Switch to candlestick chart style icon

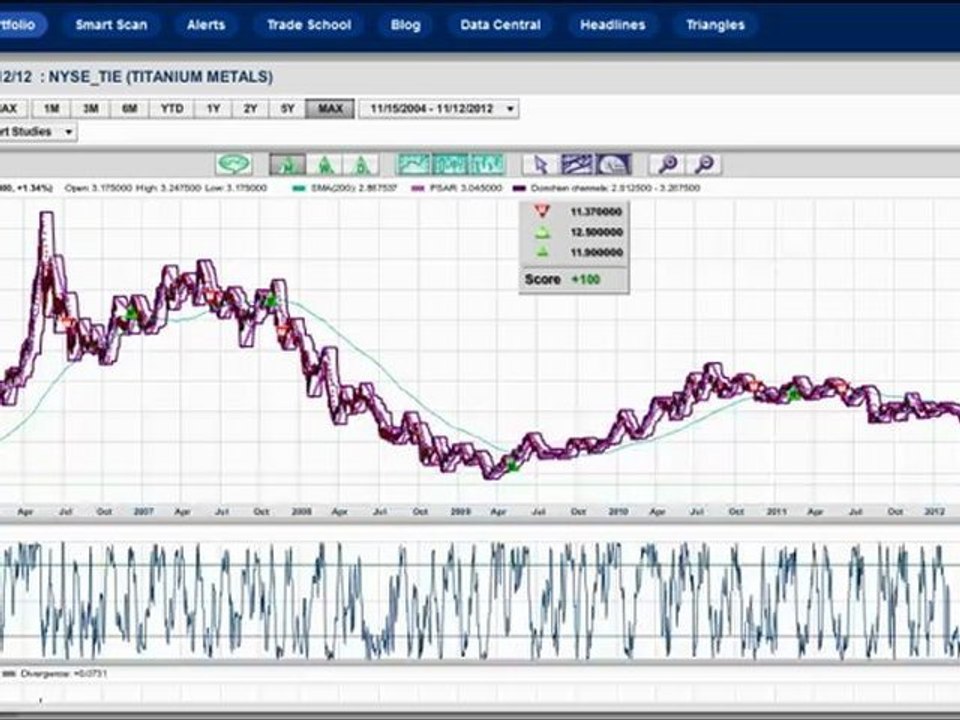[x=450, y=164]
